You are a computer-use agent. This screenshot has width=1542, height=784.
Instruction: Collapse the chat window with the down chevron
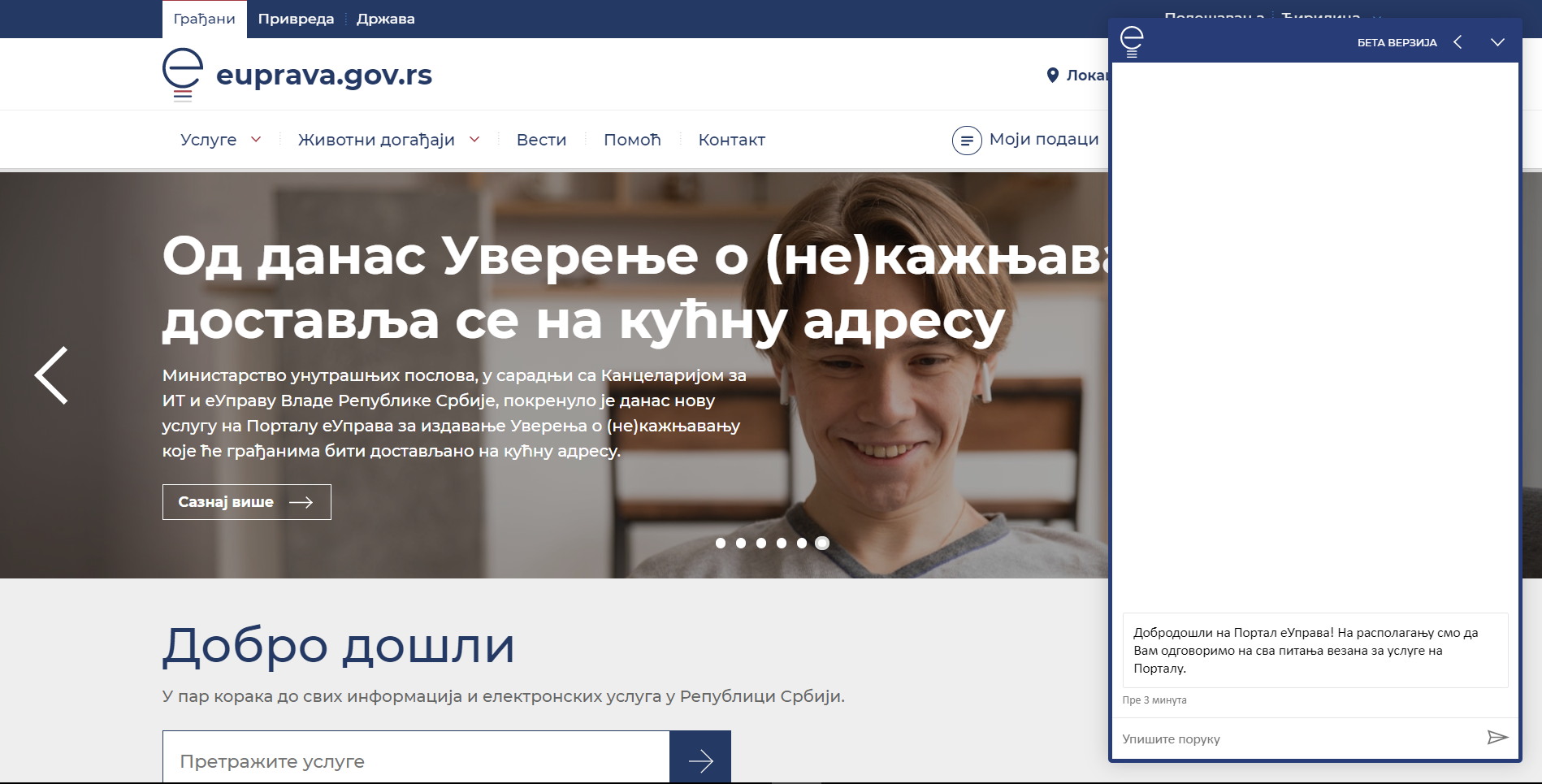[x=1499, y=42]
